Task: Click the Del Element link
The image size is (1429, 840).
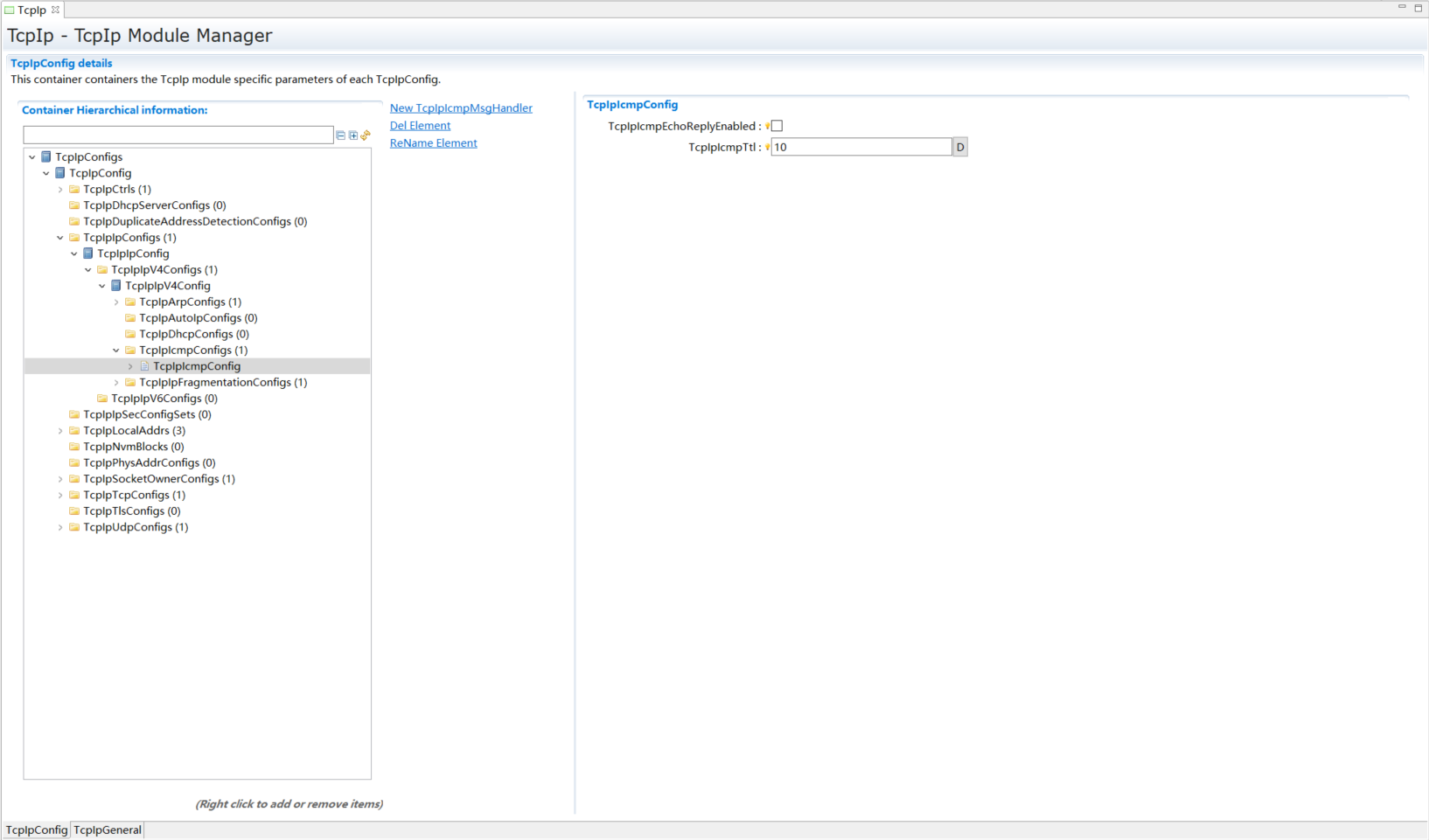Action: tap(420, 126)
